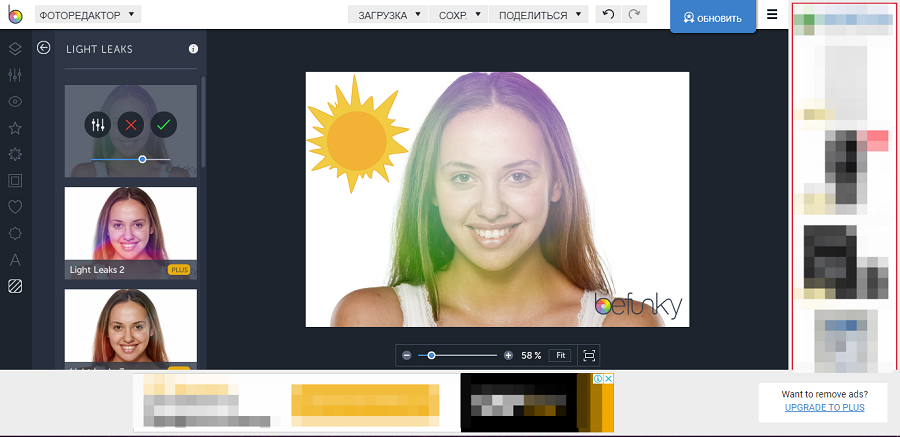Viewport: 900px width, 437px height.
Task: Select the third Light Leaks thumbnail
Action: click(x=131, y=329)
